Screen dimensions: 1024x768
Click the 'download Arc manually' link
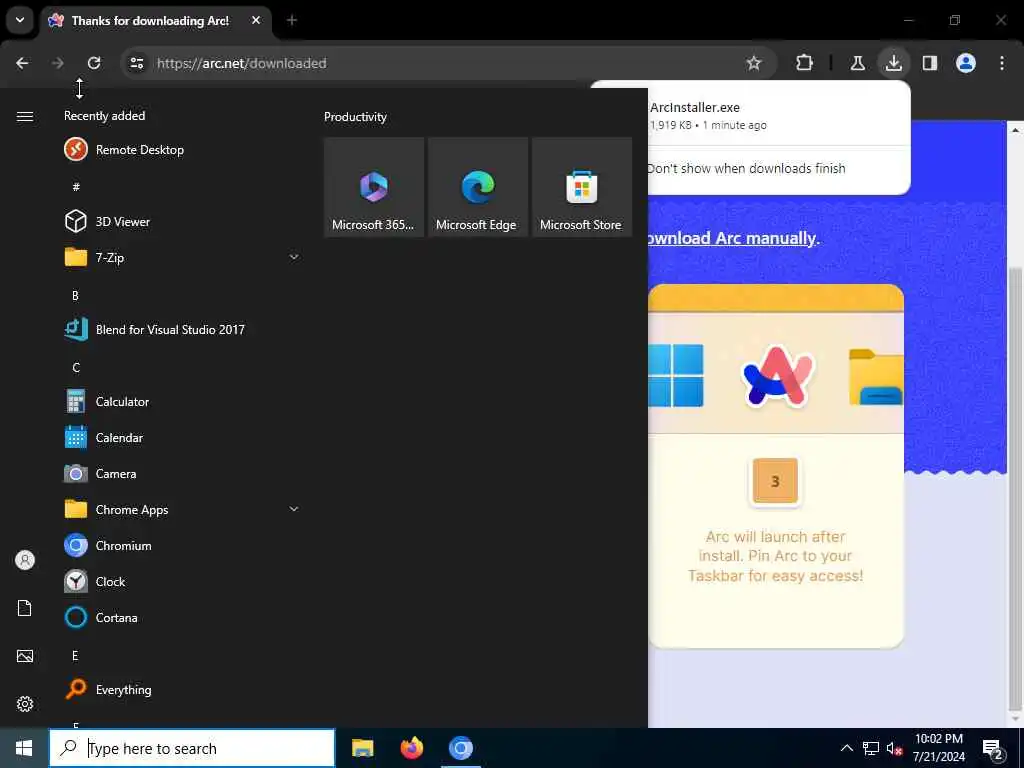click(732, 238)
